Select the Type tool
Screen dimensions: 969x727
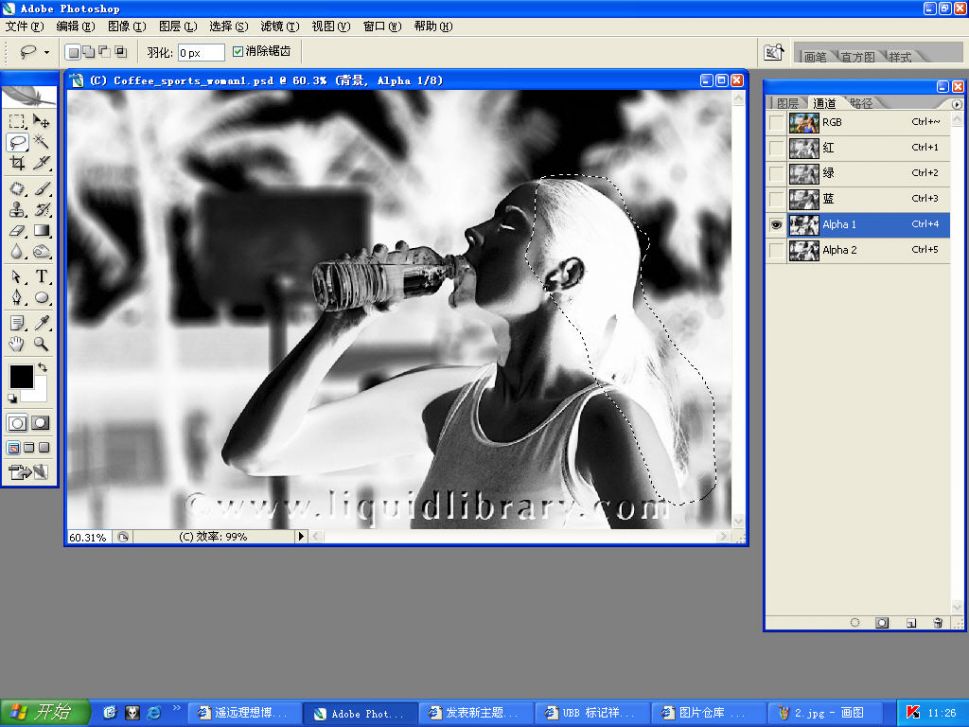pos(41,276)
